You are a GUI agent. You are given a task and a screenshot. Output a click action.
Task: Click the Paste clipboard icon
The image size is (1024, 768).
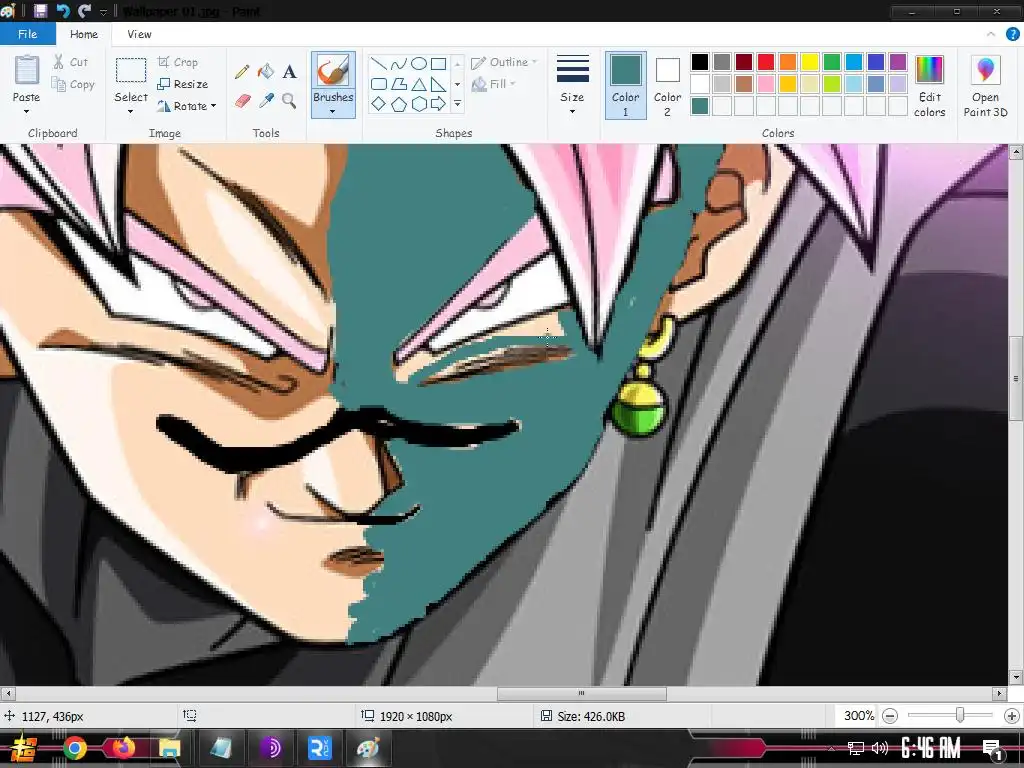pos(27,71)
